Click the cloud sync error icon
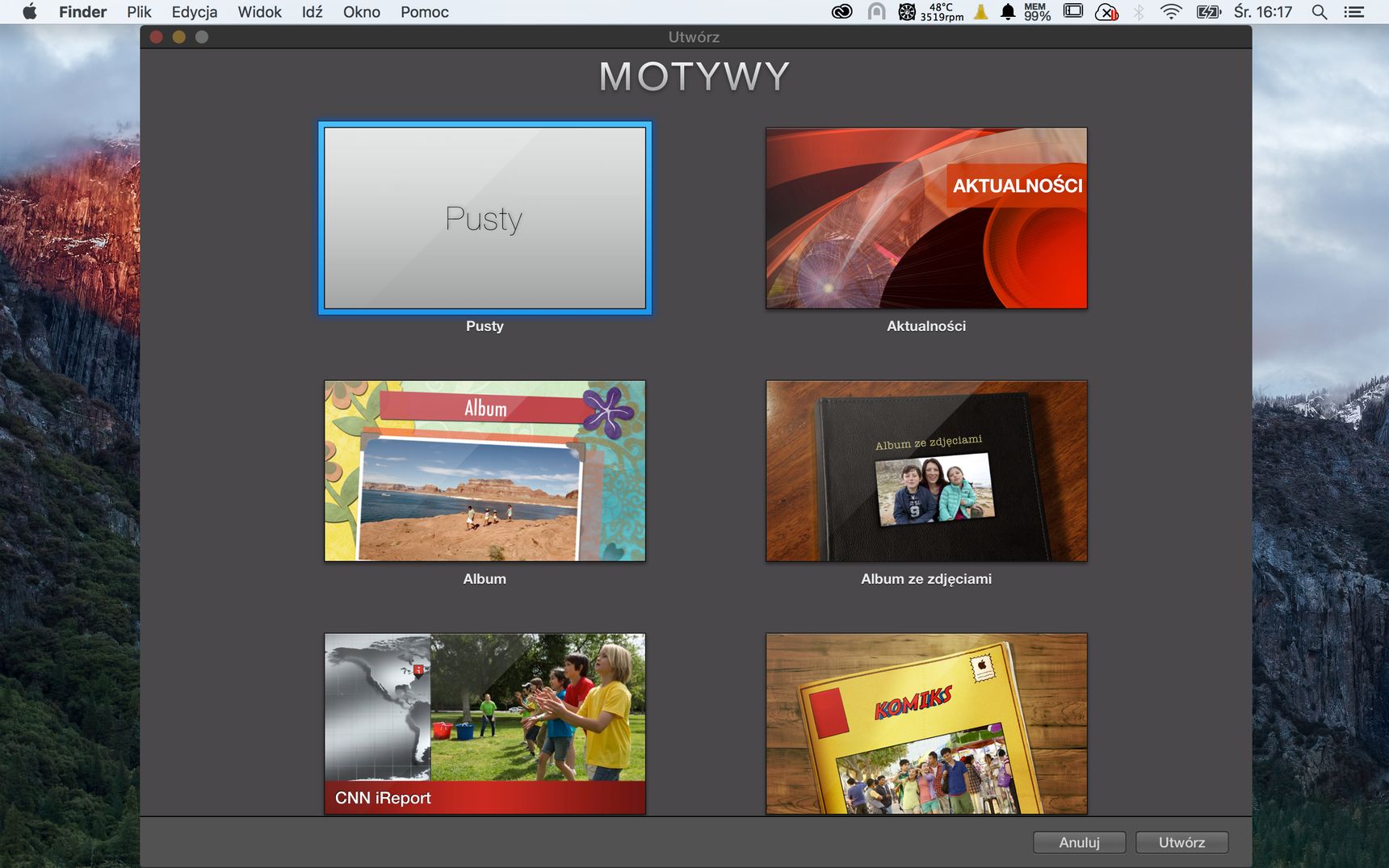 click(x=1106, y=12)
